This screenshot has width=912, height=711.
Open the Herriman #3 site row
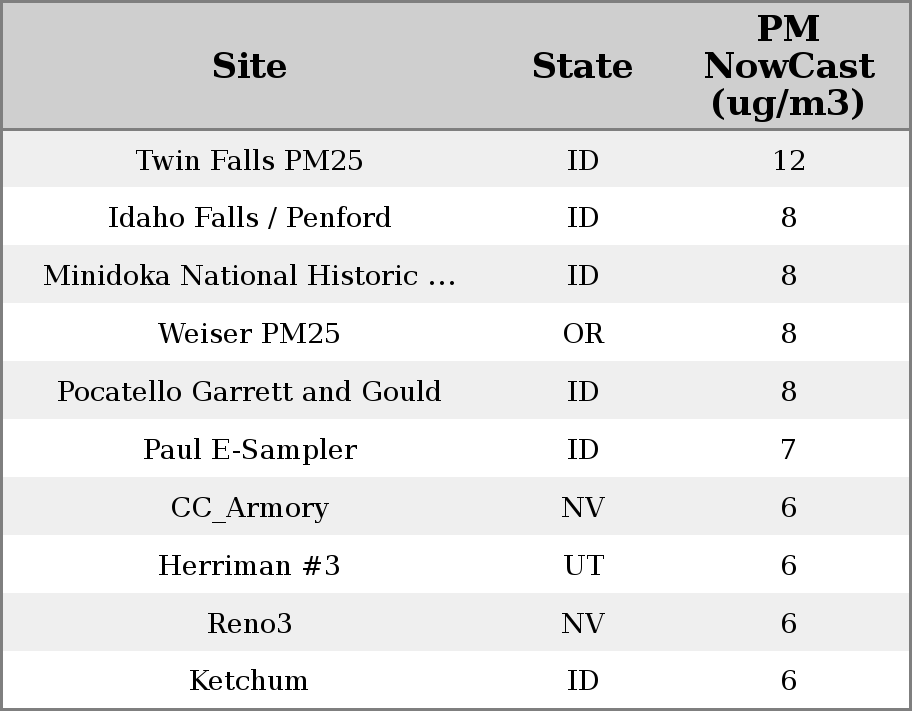pos(249,565)
